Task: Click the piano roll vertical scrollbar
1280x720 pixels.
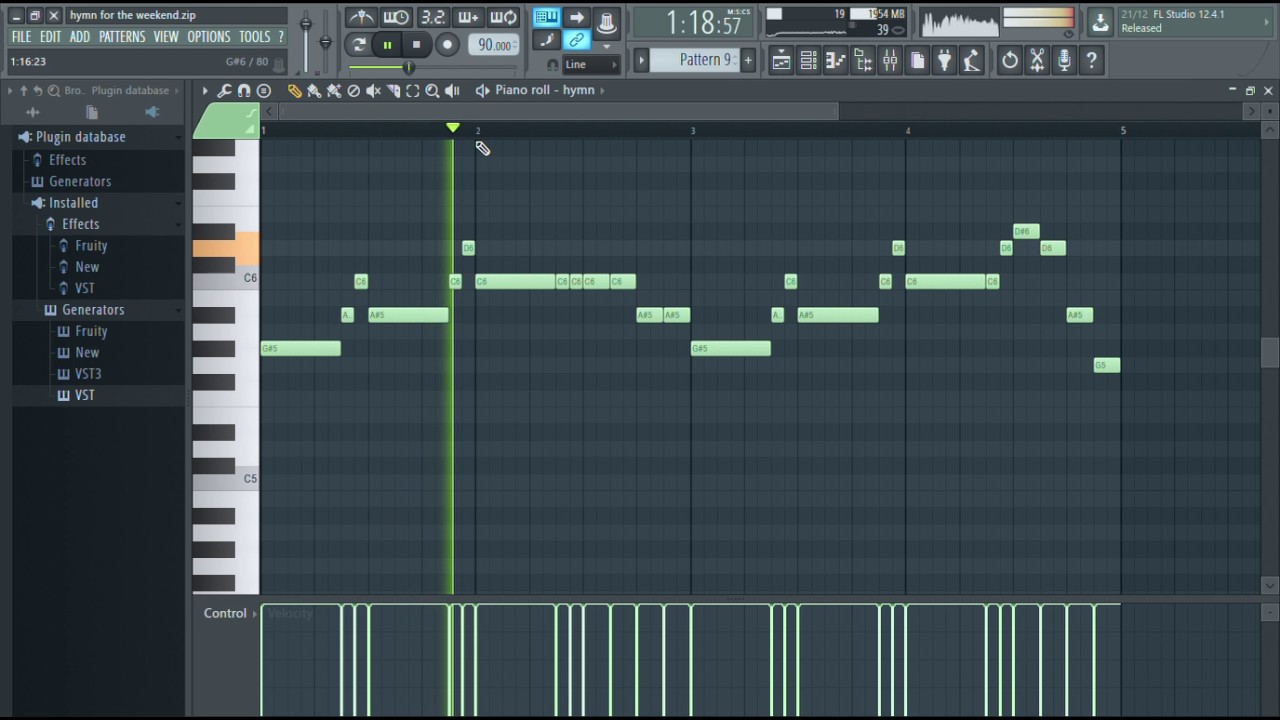Action: tap(1270, 355)
